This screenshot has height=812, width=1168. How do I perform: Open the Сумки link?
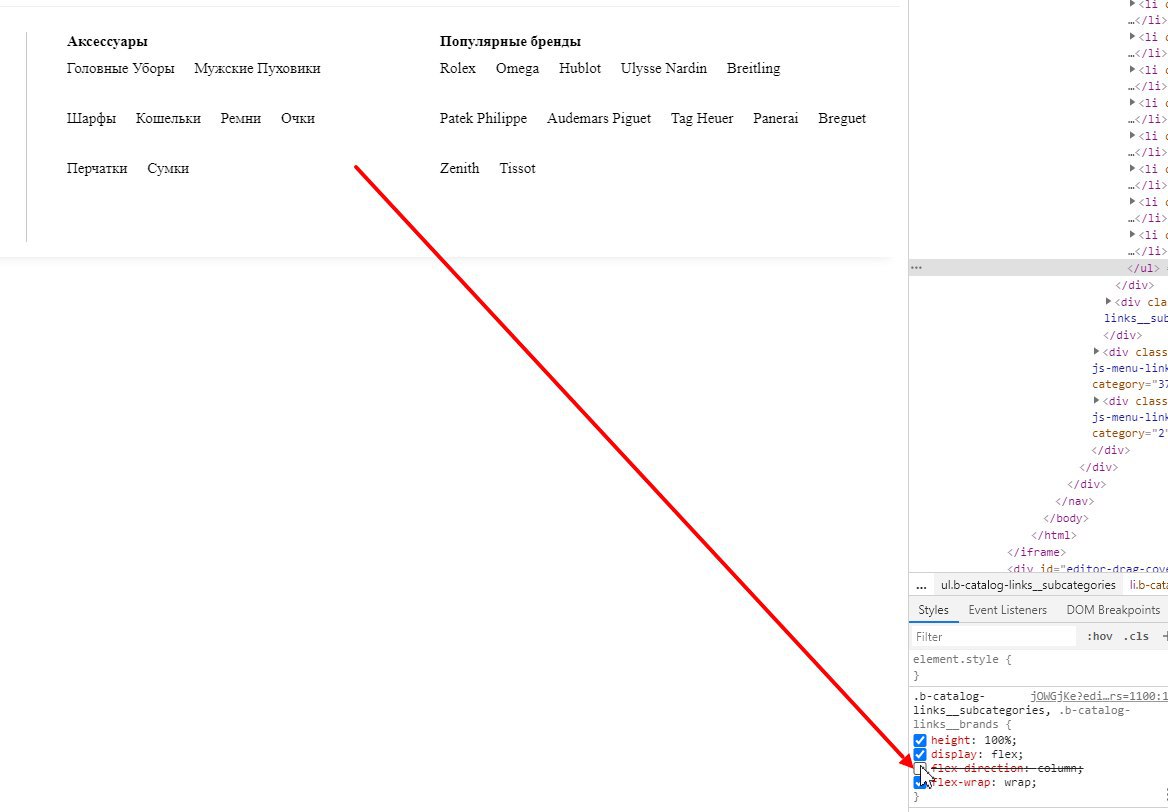tap(168, 168)
